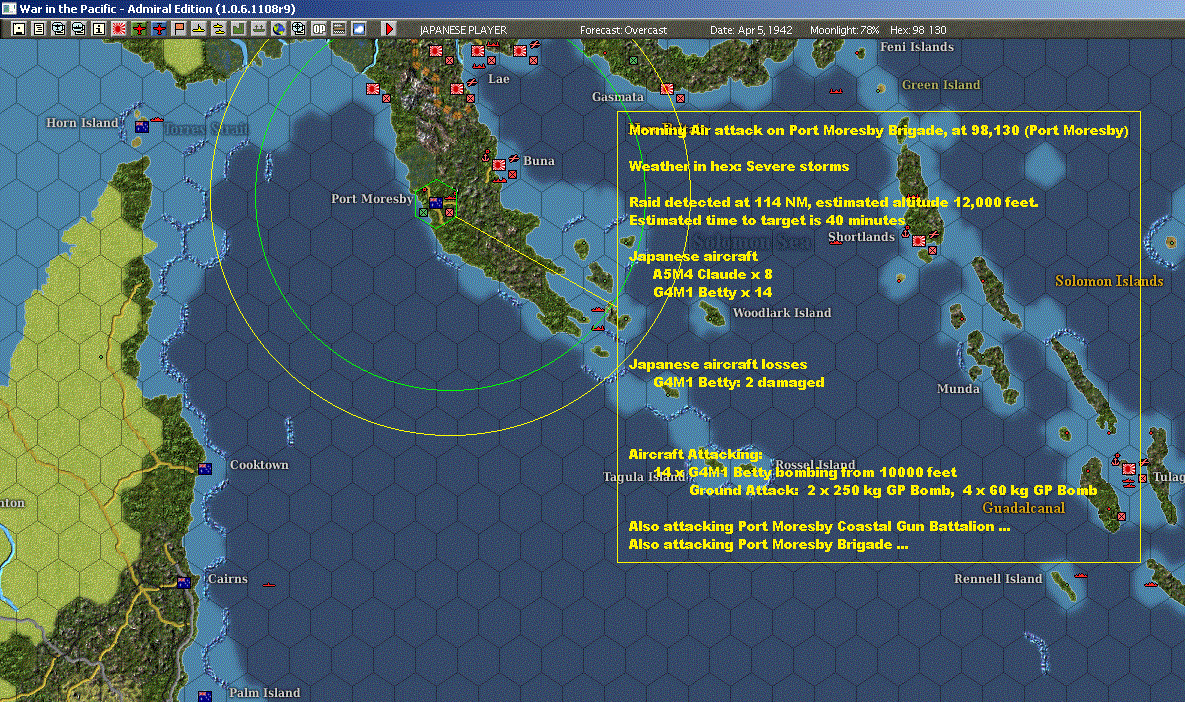Click the Cooktown map label
The width and height of the screenshot is (1185, 702).
[259, 465]
